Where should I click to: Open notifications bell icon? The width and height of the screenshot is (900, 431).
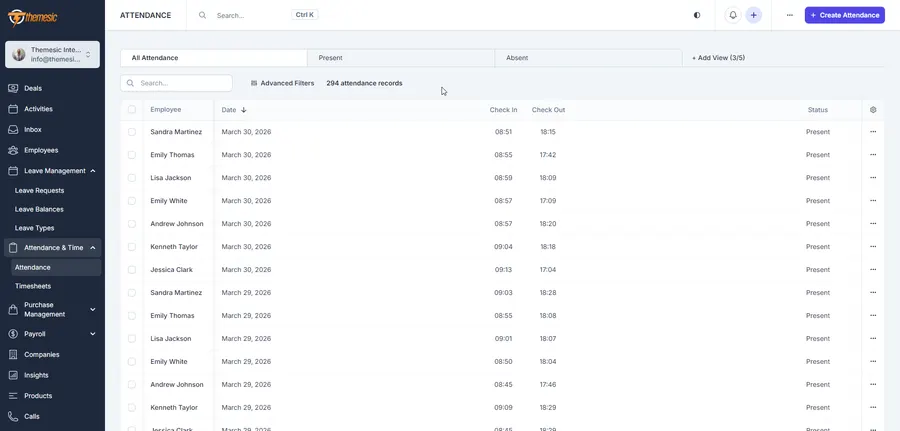pyautogui.click(x=732, y=15)
